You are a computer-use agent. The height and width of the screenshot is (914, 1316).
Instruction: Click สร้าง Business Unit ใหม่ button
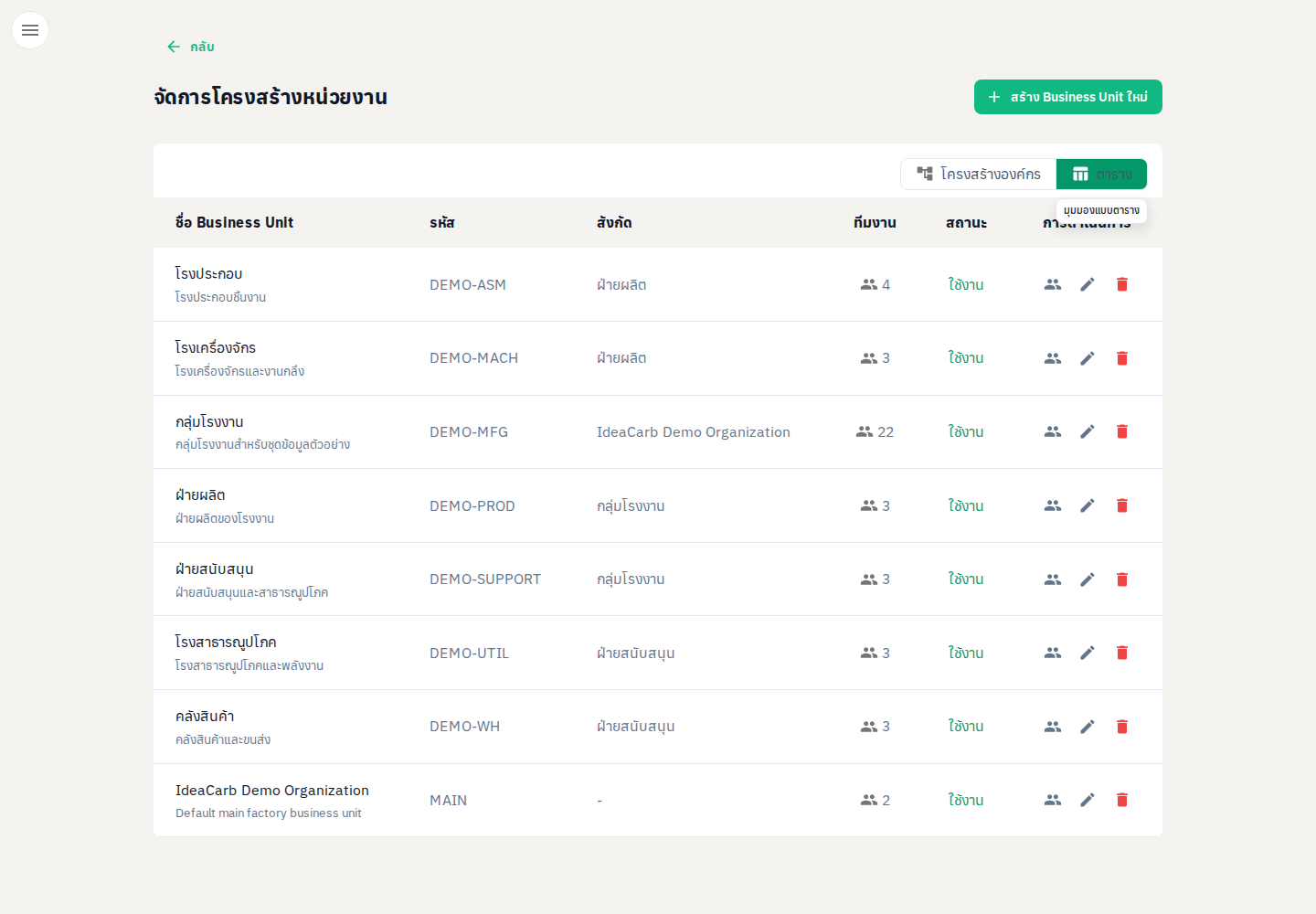[1067, 97]
